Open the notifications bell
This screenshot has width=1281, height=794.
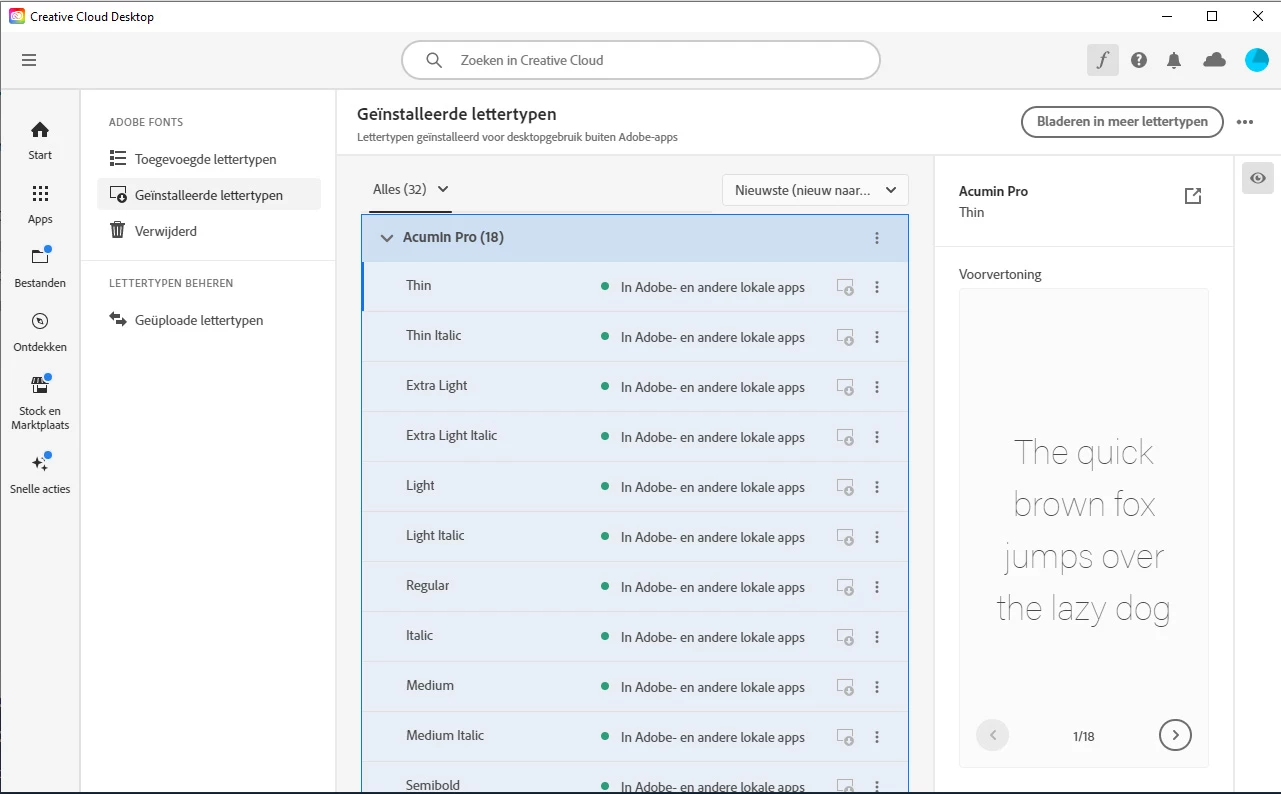tap(1174, 60)
